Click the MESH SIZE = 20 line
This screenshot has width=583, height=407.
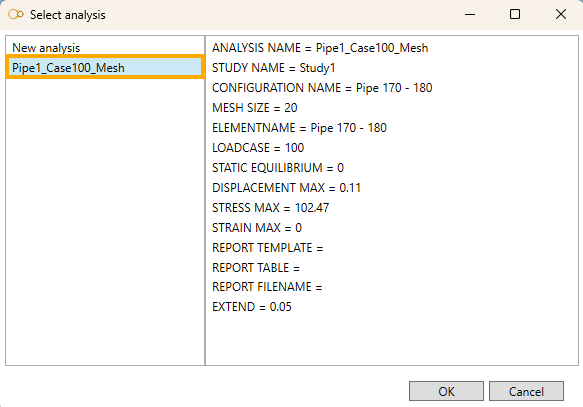click(255, 108)
